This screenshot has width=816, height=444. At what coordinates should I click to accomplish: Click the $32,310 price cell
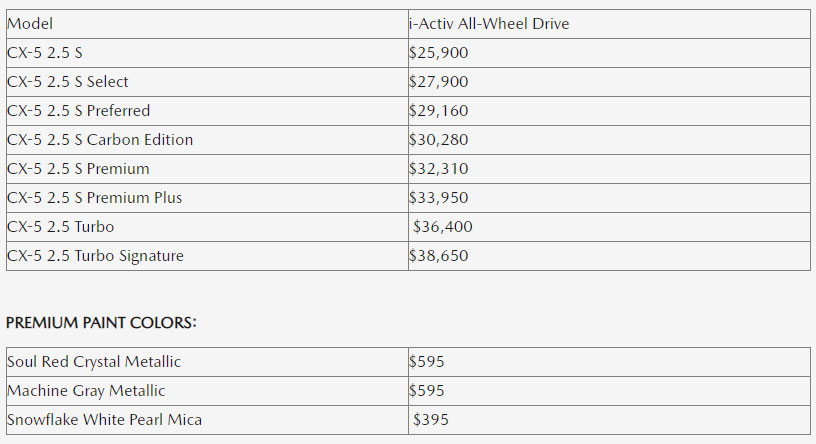[x=438, y=169]
